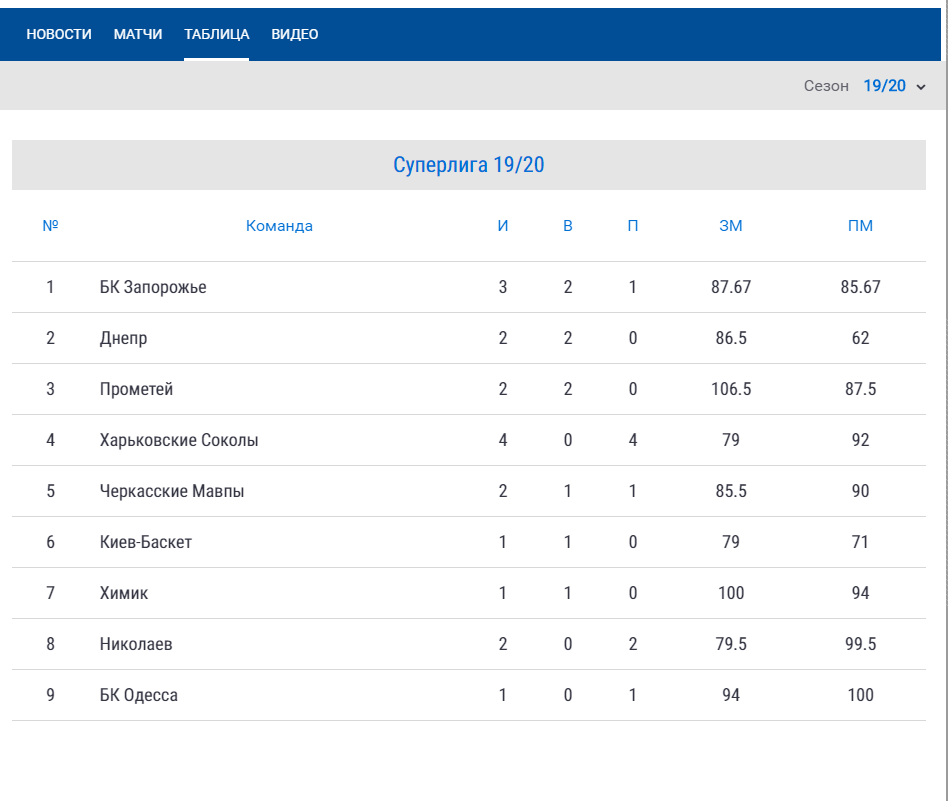Open the Киев-Баскет team page

coord(146,542)
